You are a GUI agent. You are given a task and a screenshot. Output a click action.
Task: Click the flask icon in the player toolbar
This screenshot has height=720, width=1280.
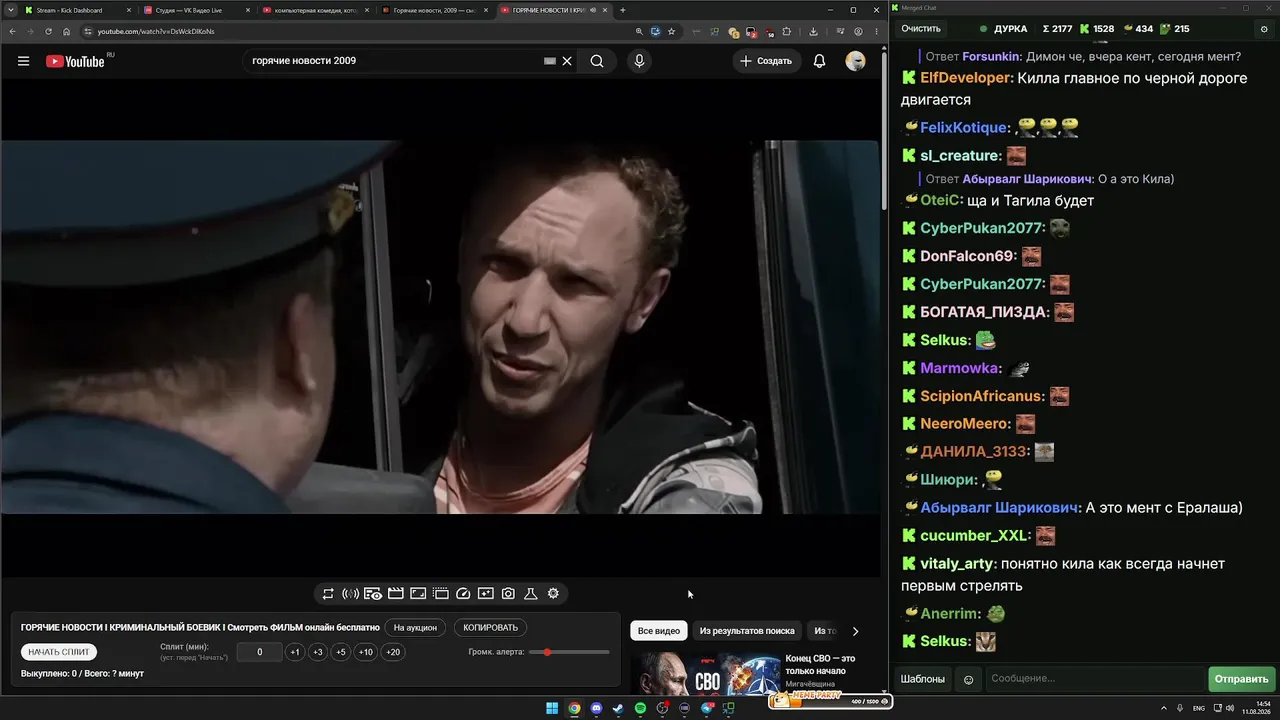(531, 594)
